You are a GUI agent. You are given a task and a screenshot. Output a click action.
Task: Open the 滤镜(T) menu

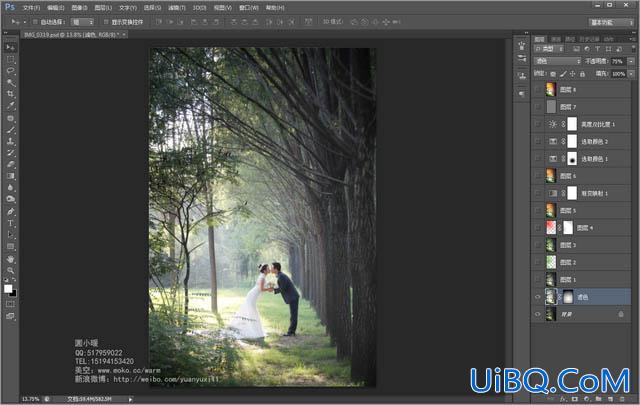pos(176,8)
